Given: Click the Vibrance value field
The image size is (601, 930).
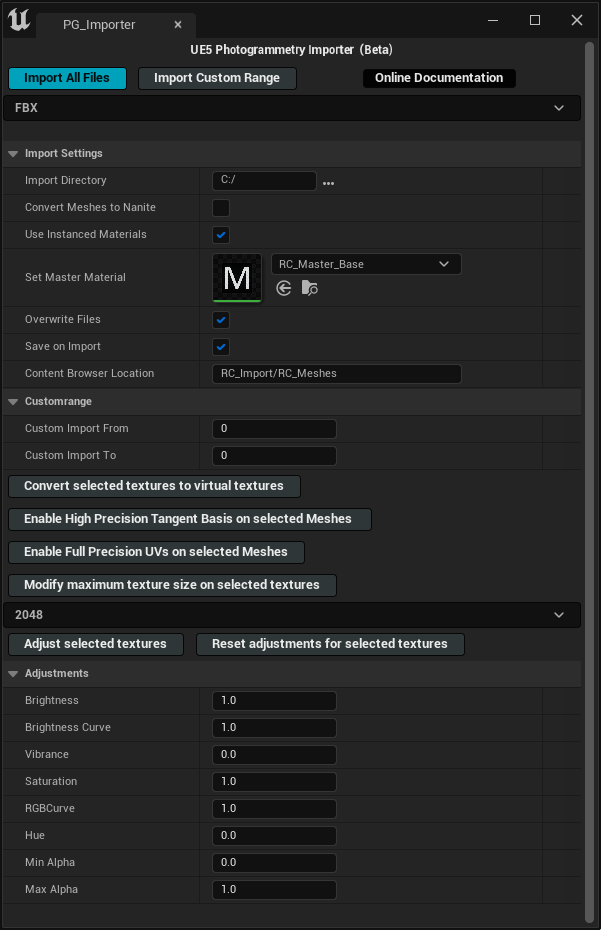Looking at the screenshot, I should coord(274,755).
